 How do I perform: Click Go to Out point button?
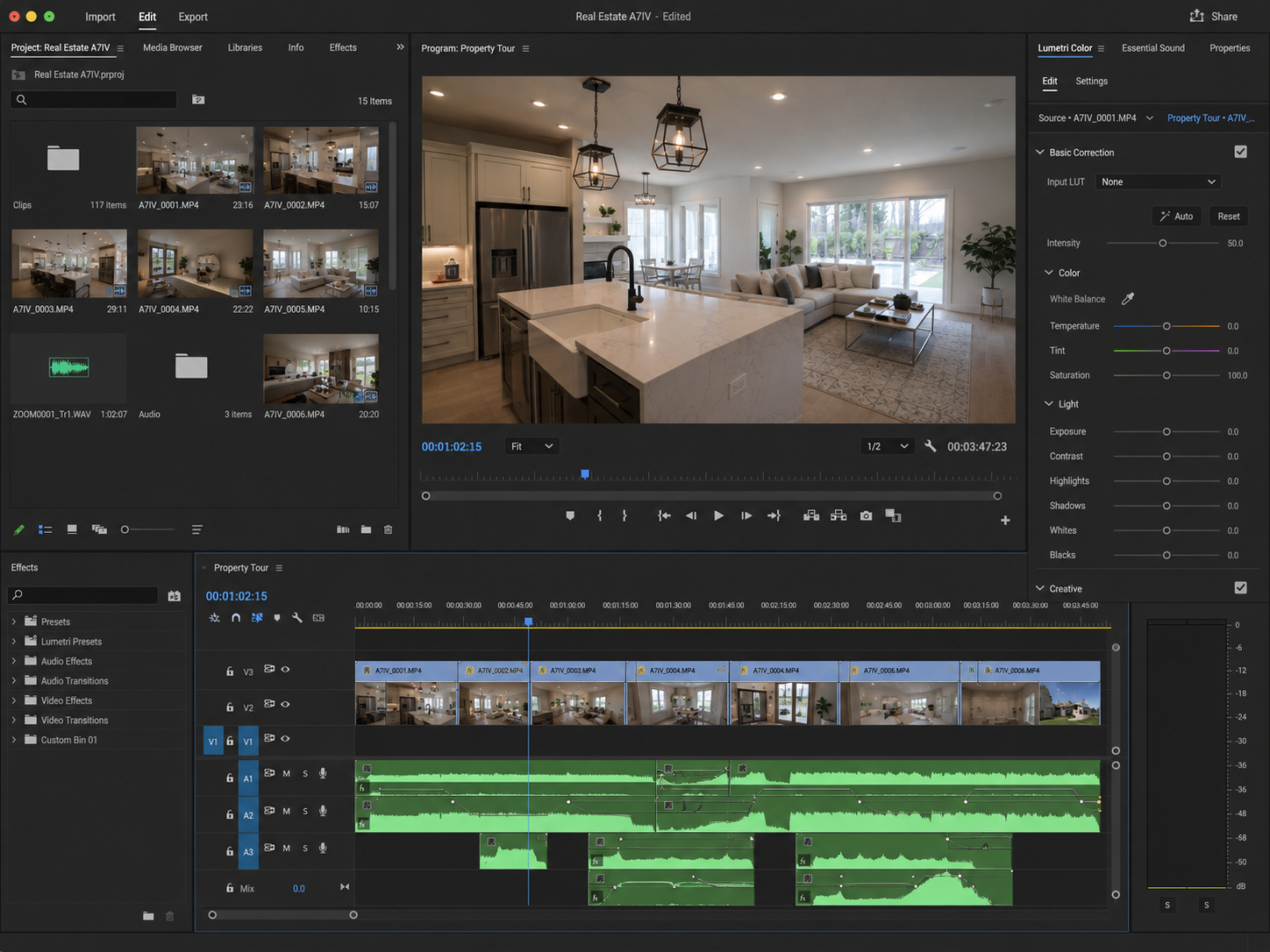[774, 515]
